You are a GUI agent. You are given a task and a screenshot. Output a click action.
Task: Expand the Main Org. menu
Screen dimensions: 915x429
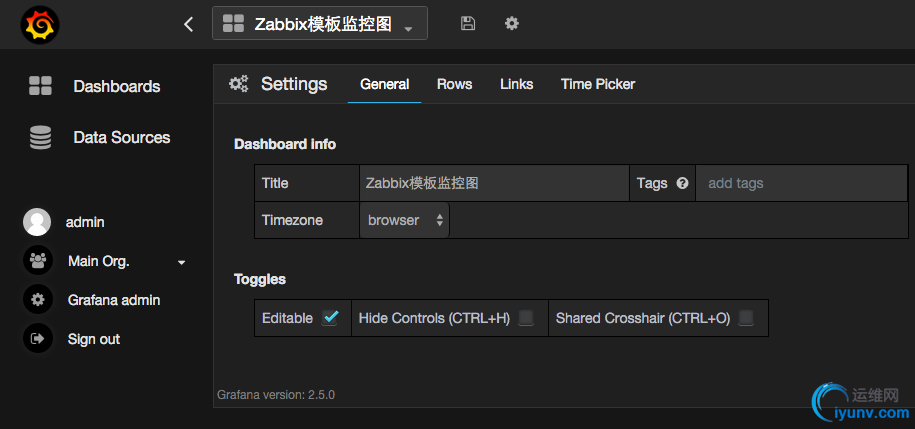(182, 262)
